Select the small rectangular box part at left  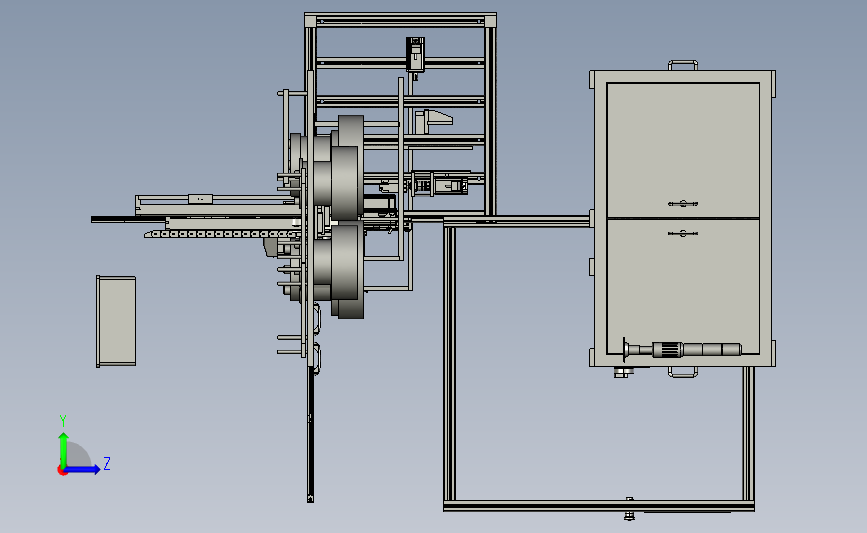point(116,321)
